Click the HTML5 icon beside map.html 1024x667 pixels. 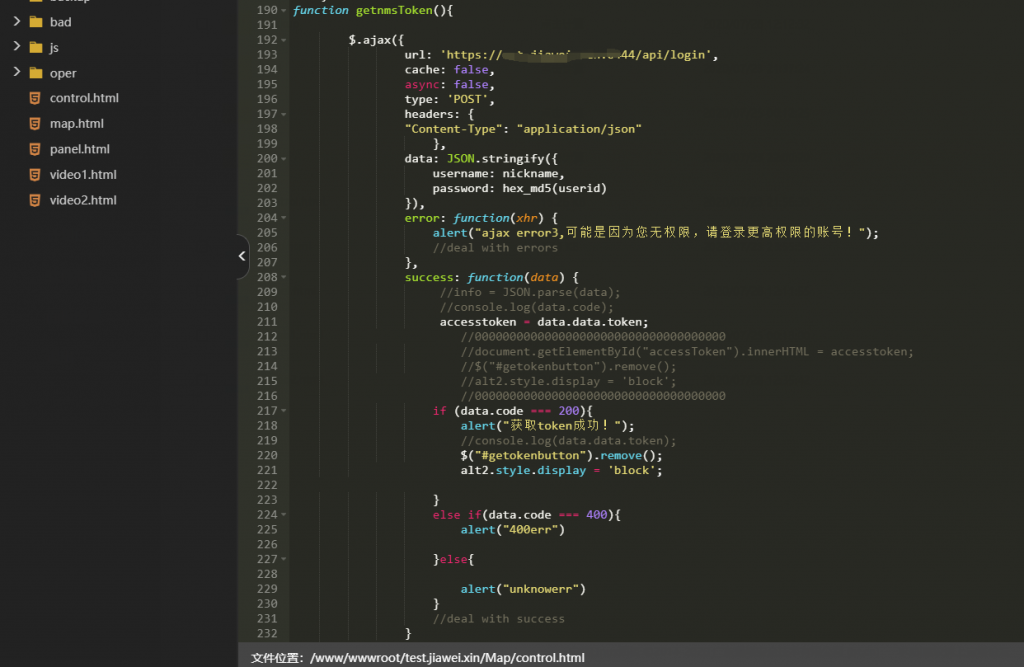click(35, 124)
